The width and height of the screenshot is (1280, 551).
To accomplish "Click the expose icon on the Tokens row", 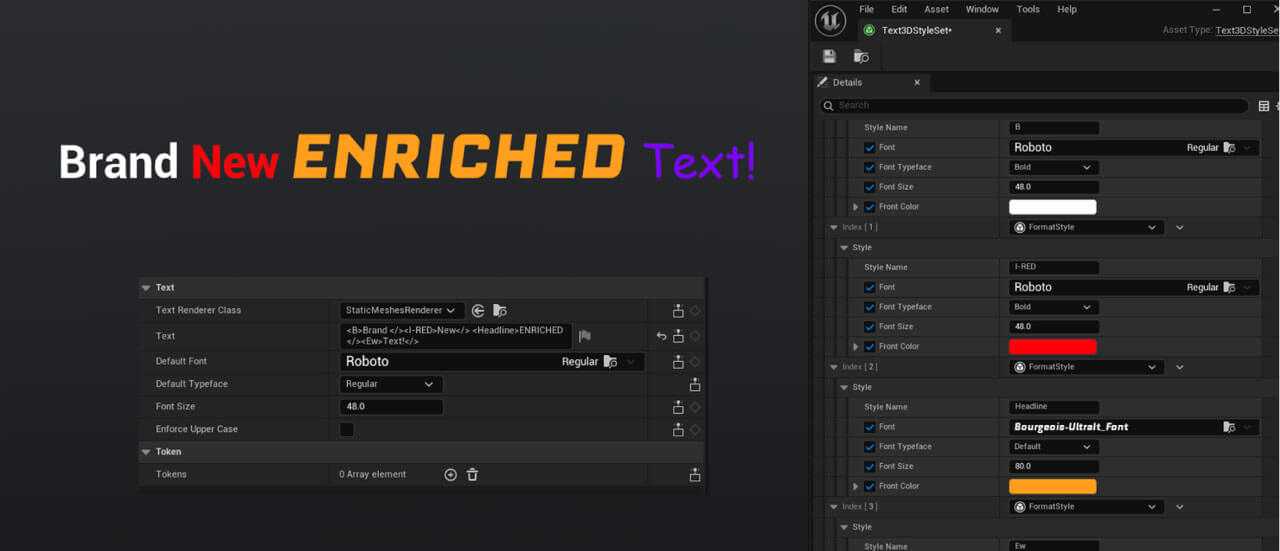I will coord(695,475).
